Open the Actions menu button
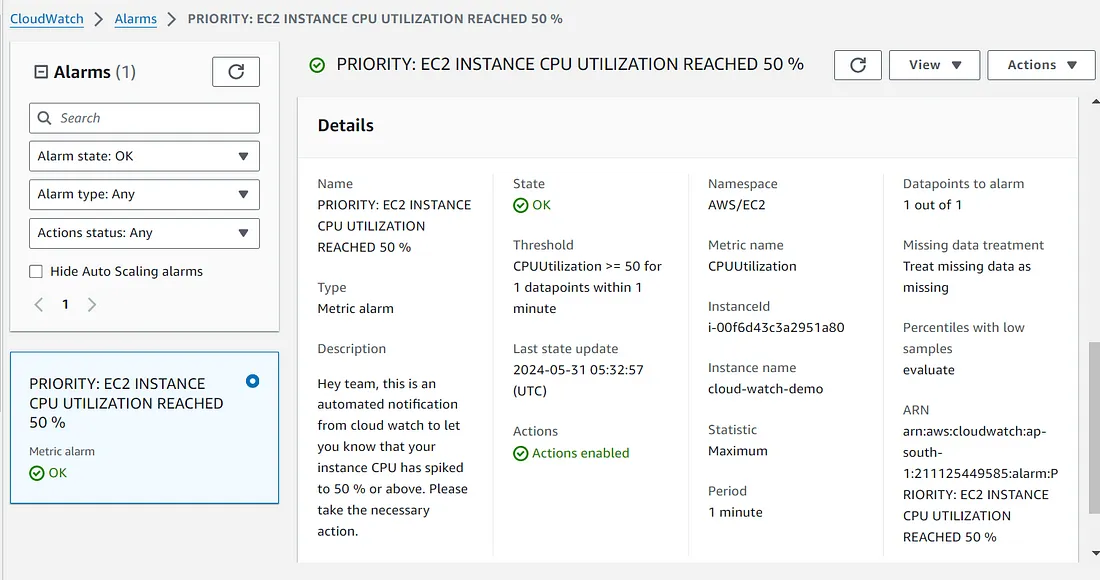 click(1041, 65)
